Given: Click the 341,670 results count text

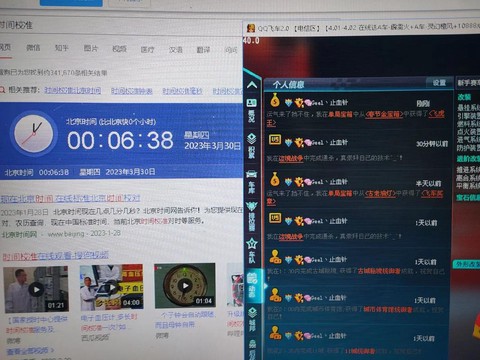Looking at the screenshot, I should pyautogui.click(x=54, y=72).
